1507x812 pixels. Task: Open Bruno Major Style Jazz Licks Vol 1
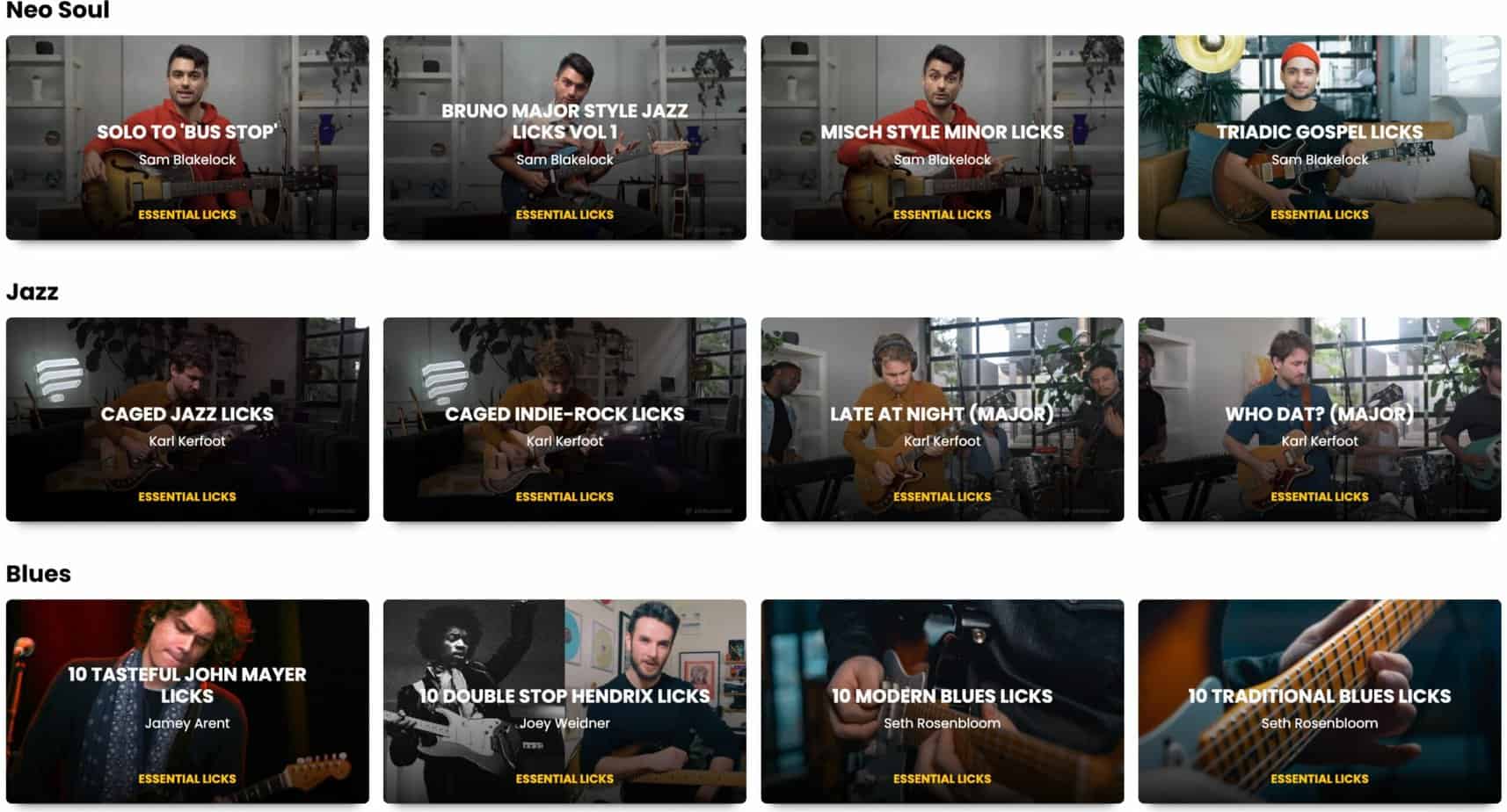pos(564,137)
